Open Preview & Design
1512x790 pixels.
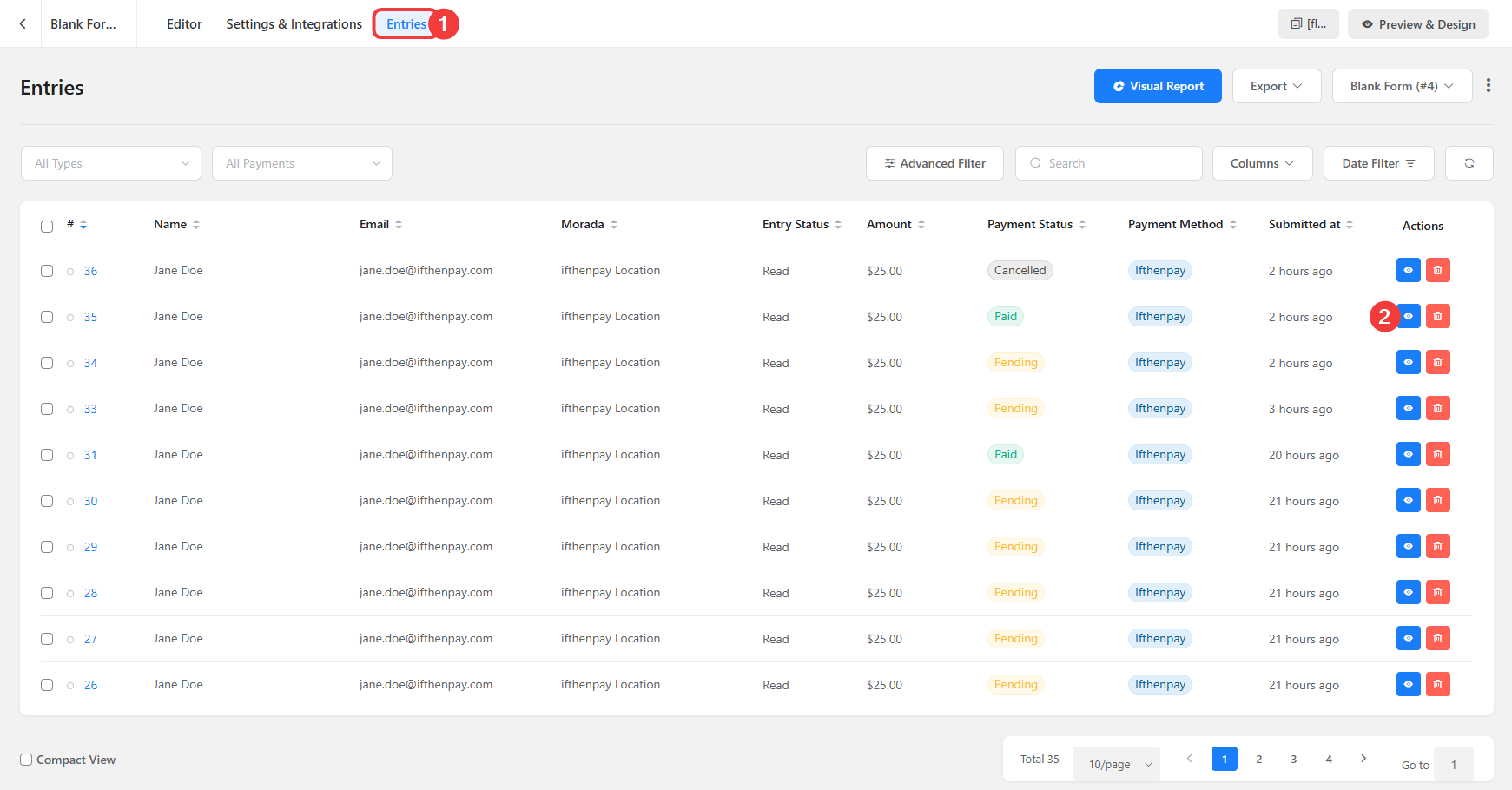coord(1417,24)
